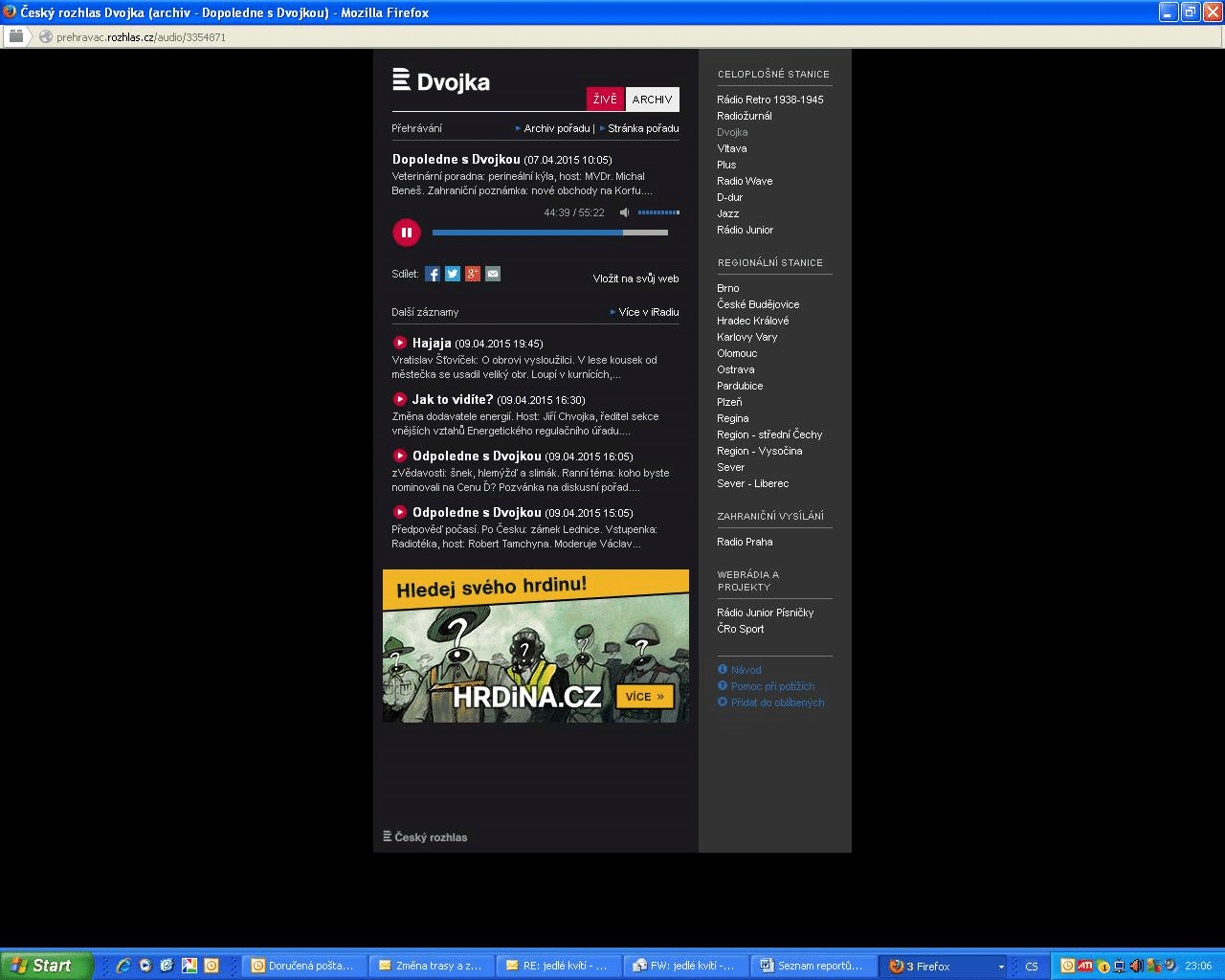Open Rádio Junior Písničky webradio
The height and width of the screenshot is (980, 1225).
coord(766,612)
